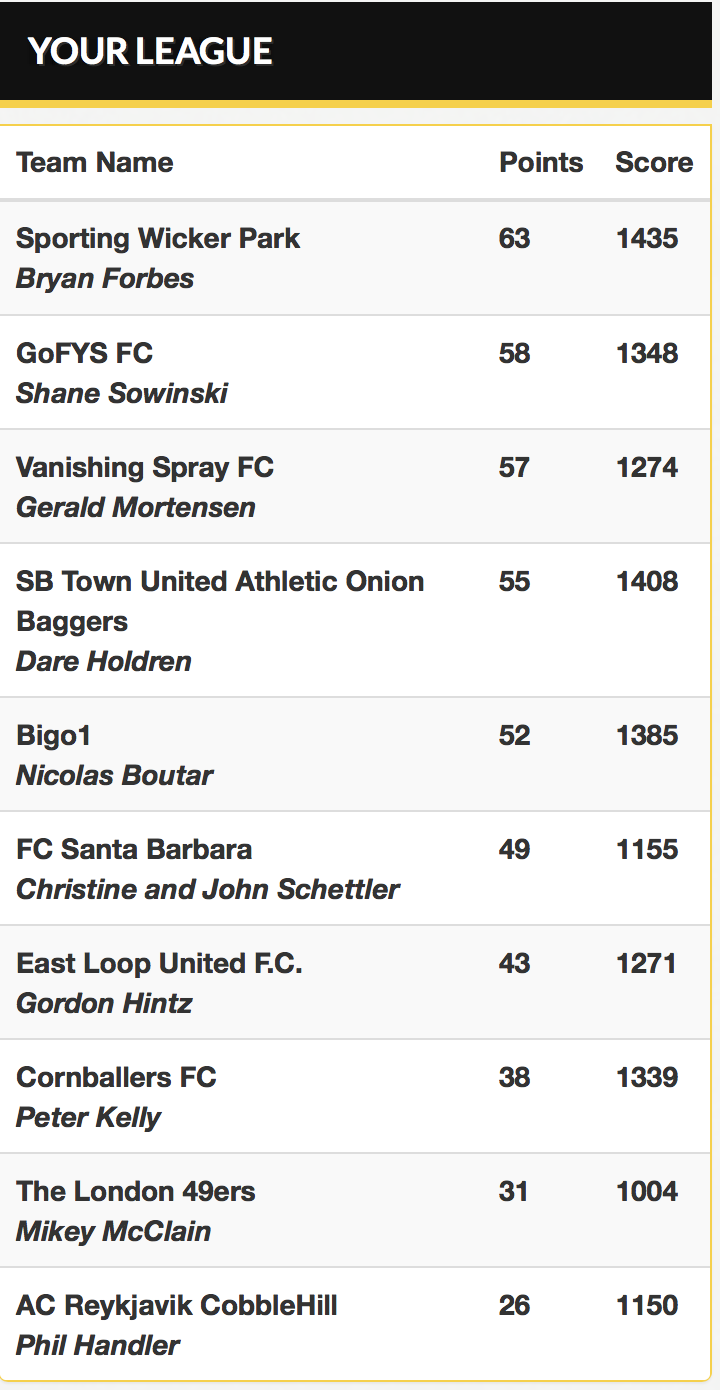Image resolution: width=720 pixels, height=1390 pixels.
Task: Click the YOUR LEAGUE header title
Action: [x=150, y=51]
